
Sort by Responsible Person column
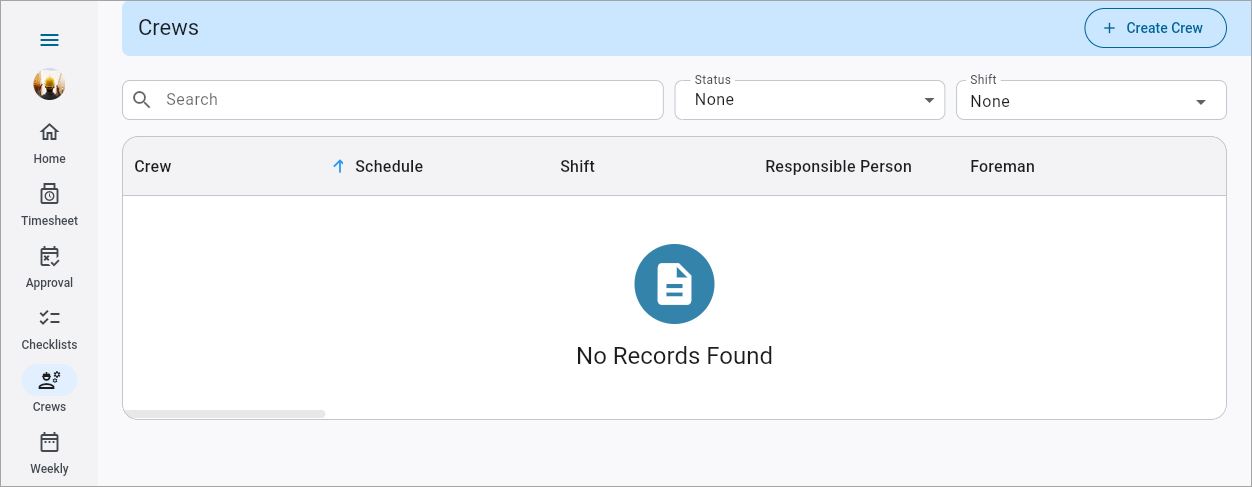[x=838, y=166]
